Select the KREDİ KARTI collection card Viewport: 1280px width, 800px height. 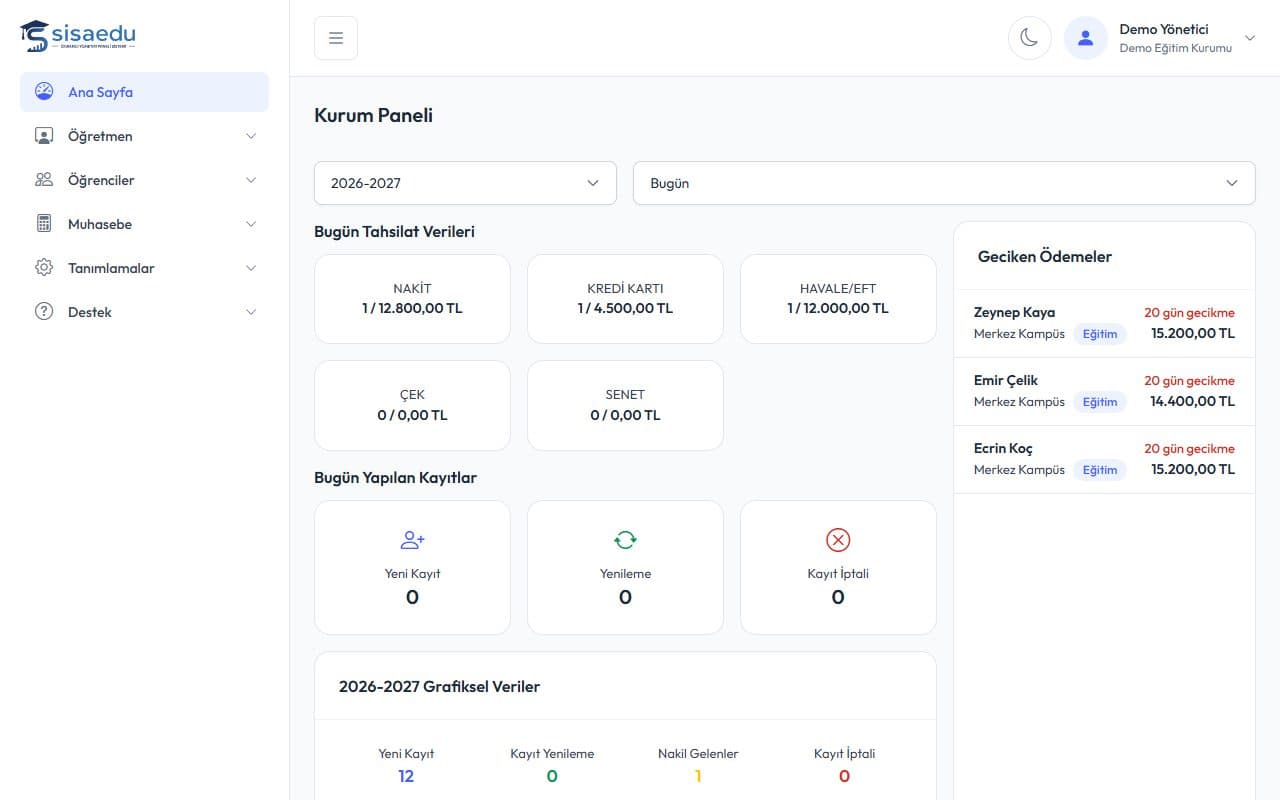625,299
